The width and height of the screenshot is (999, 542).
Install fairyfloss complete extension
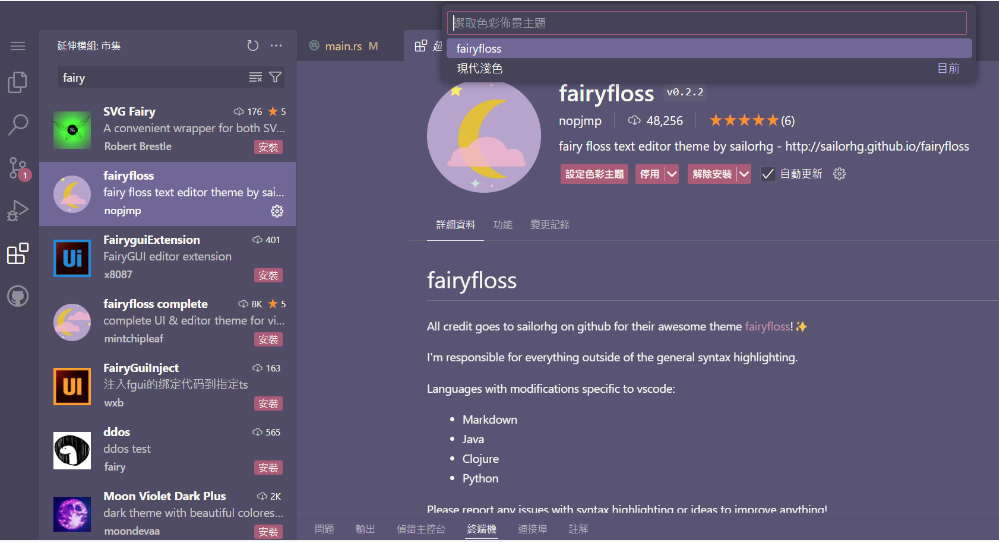(x=268, y=339)
